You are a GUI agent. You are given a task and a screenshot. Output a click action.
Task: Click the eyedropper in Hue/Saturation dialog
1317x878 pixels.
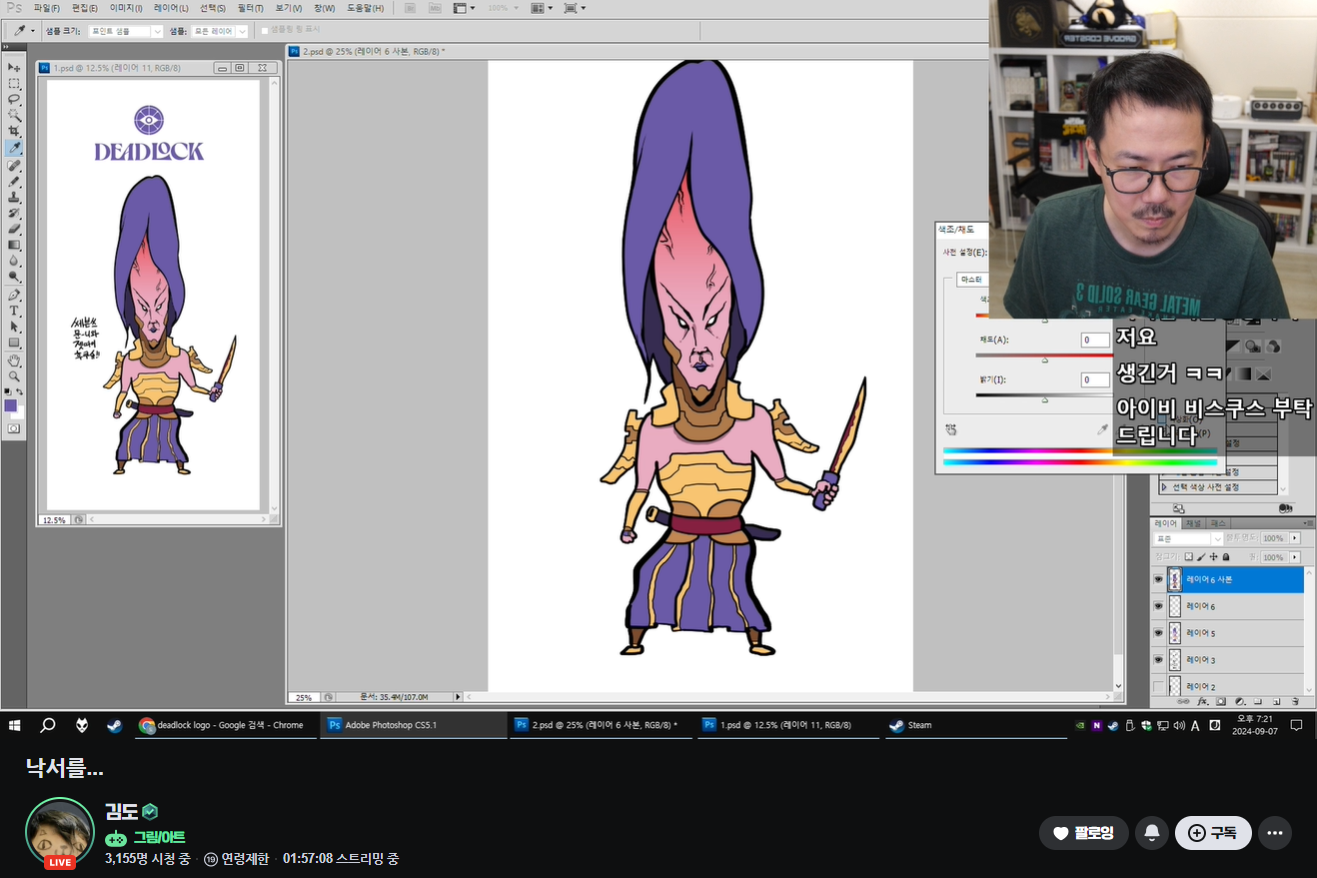point(1103,429)
